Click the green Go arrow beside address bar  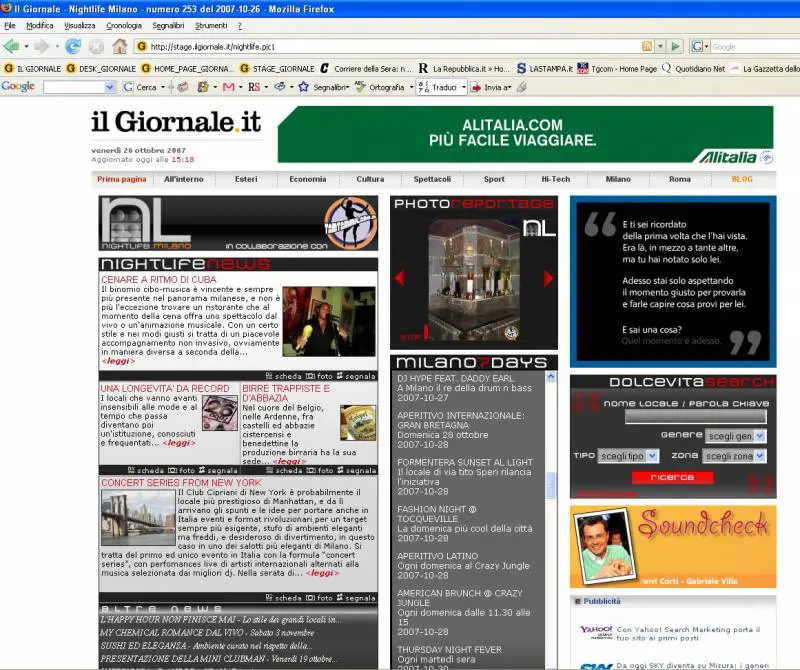676,46
